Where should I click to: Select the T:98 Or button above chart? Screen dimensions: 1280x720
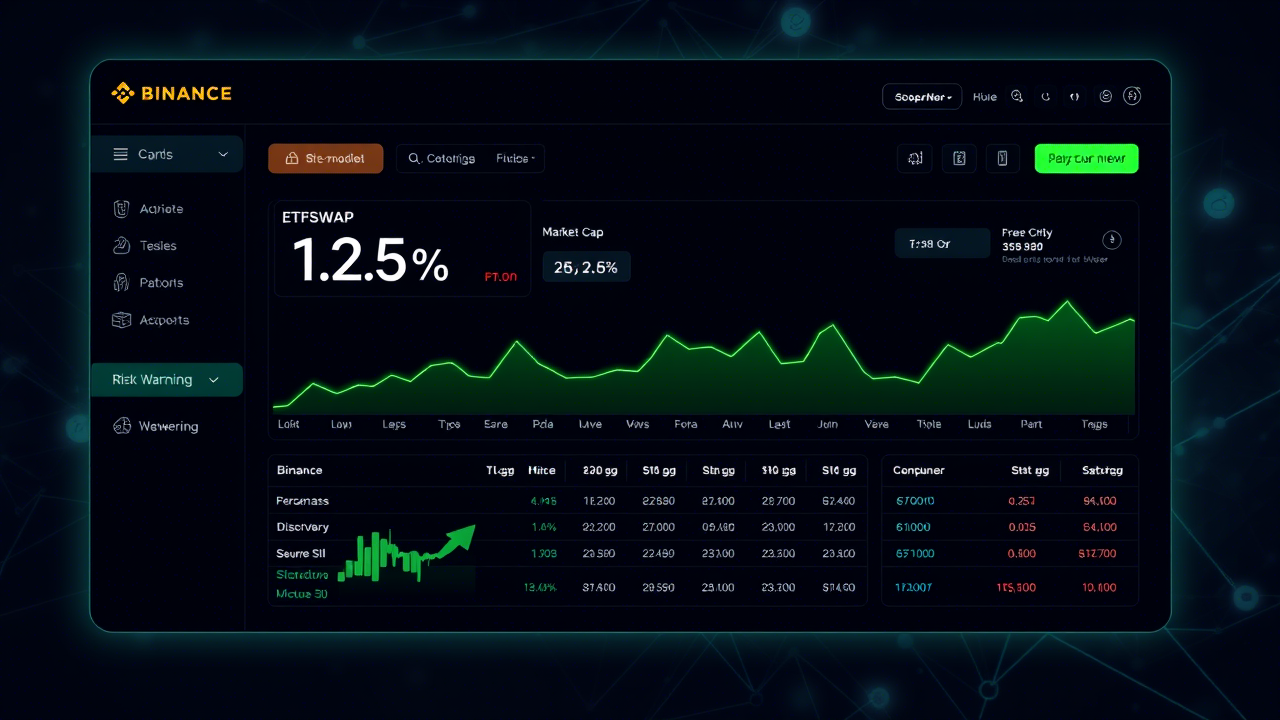[941, 244]
